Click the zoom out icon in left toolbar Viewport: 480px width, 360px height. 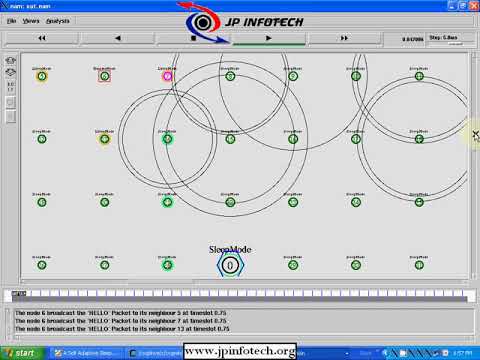tap(11, 72)
